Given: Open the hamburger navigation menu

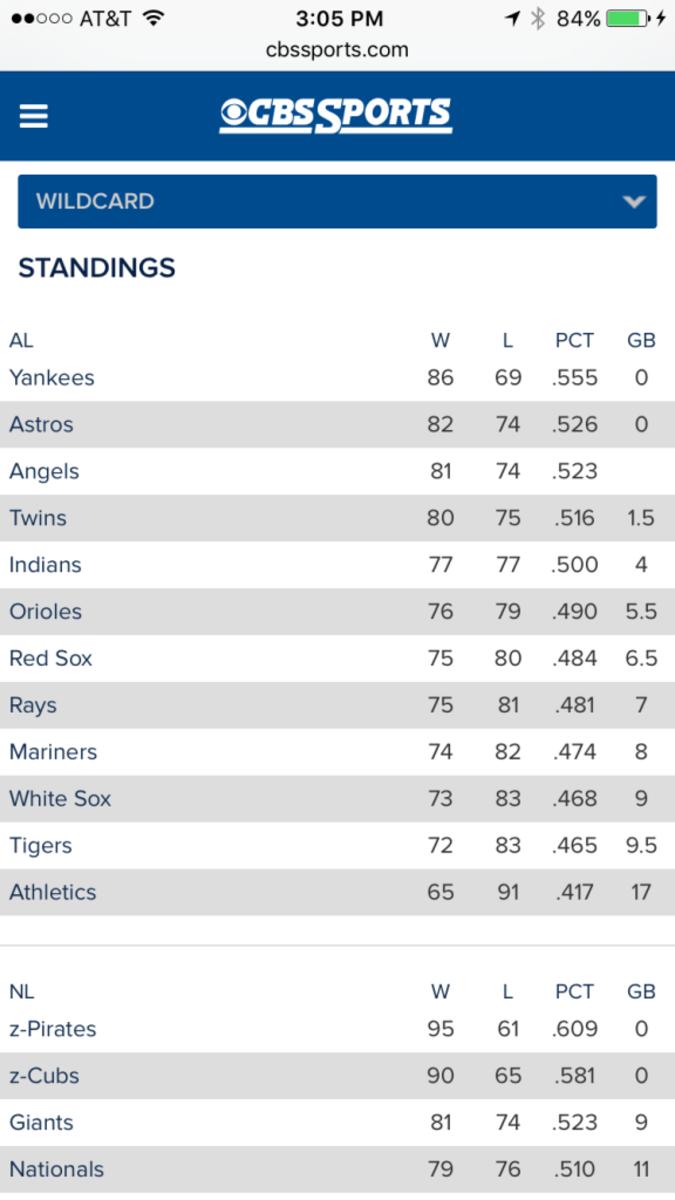Looking at the screenshot, I should pos(35,115).
